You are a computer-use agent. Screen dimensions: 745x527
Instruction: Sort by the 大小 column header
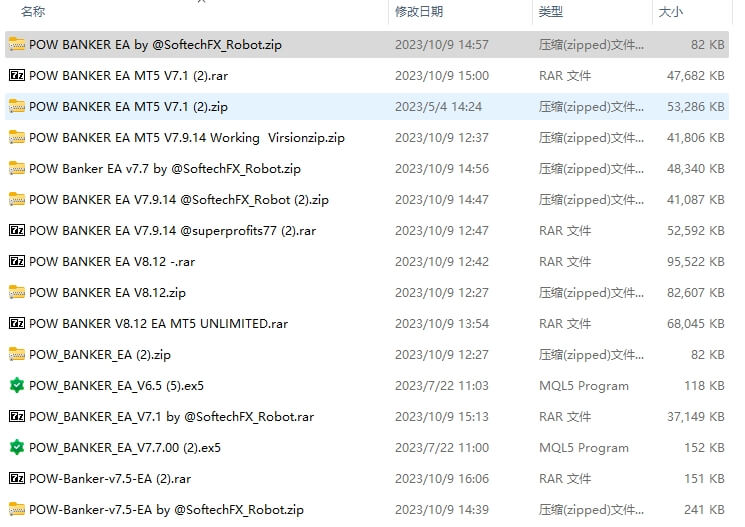pyautogui.click(x=670, y=11)
